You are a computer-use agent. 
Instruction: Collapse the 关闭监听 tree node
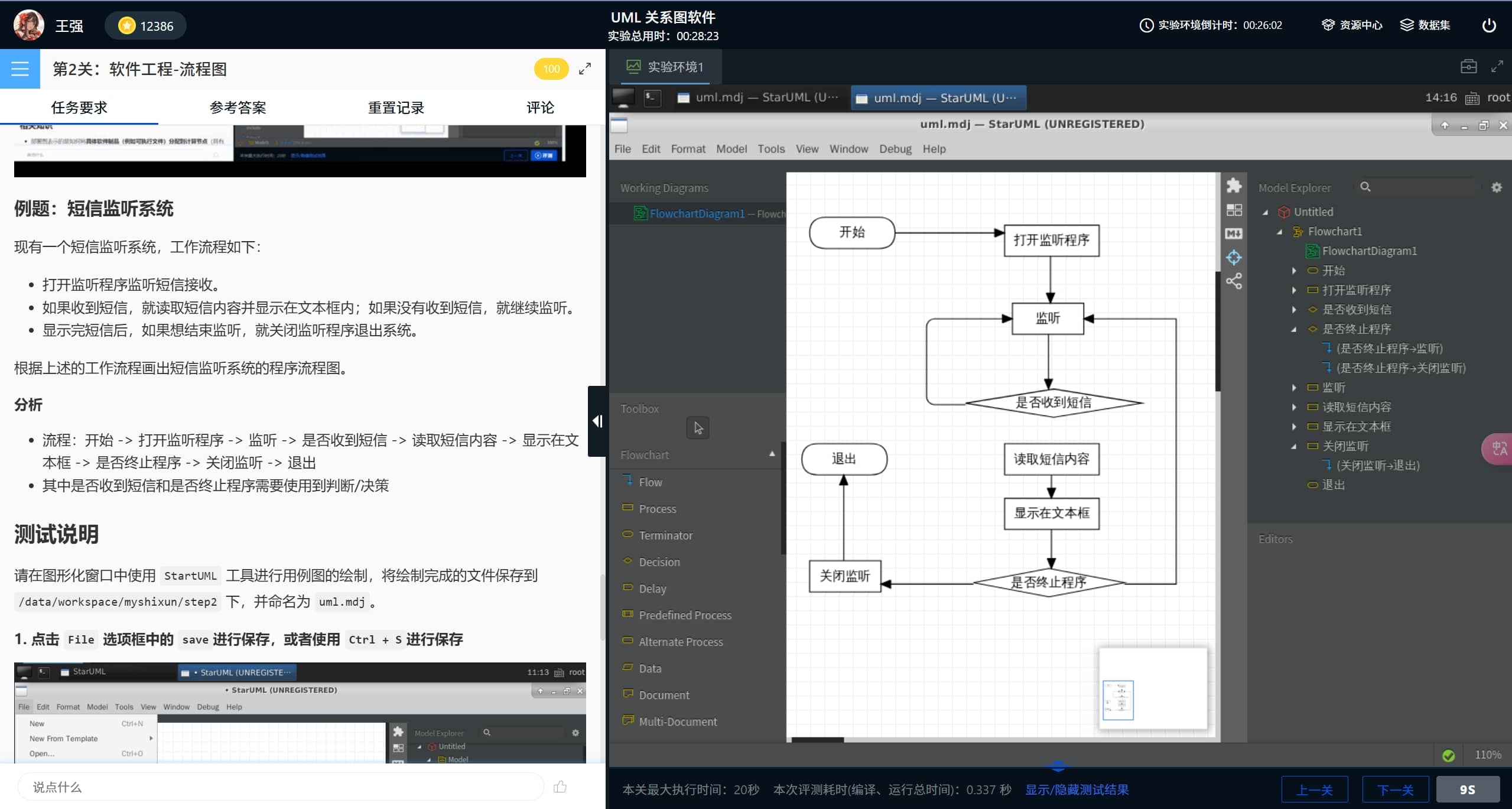click(x=1294, y=446)
